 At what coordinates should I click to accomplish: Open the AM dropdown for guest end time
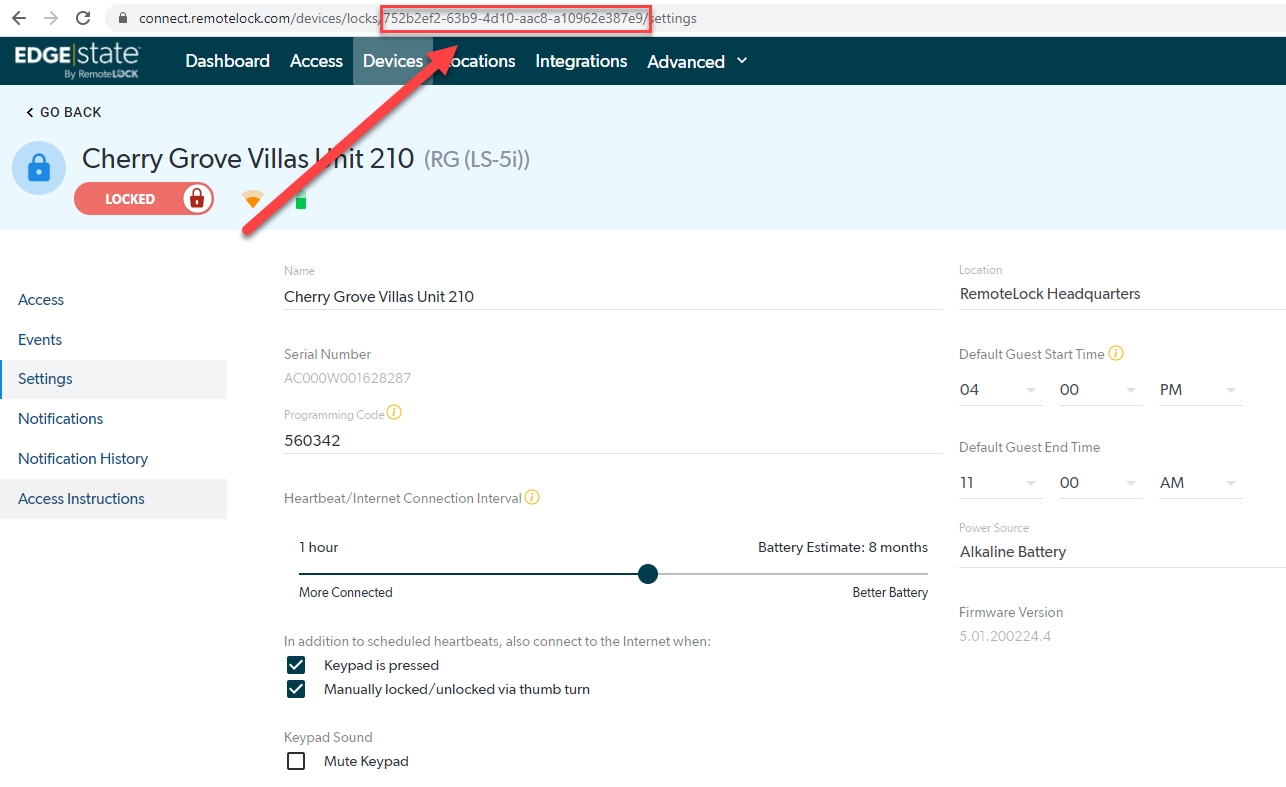coord(1200,482)
